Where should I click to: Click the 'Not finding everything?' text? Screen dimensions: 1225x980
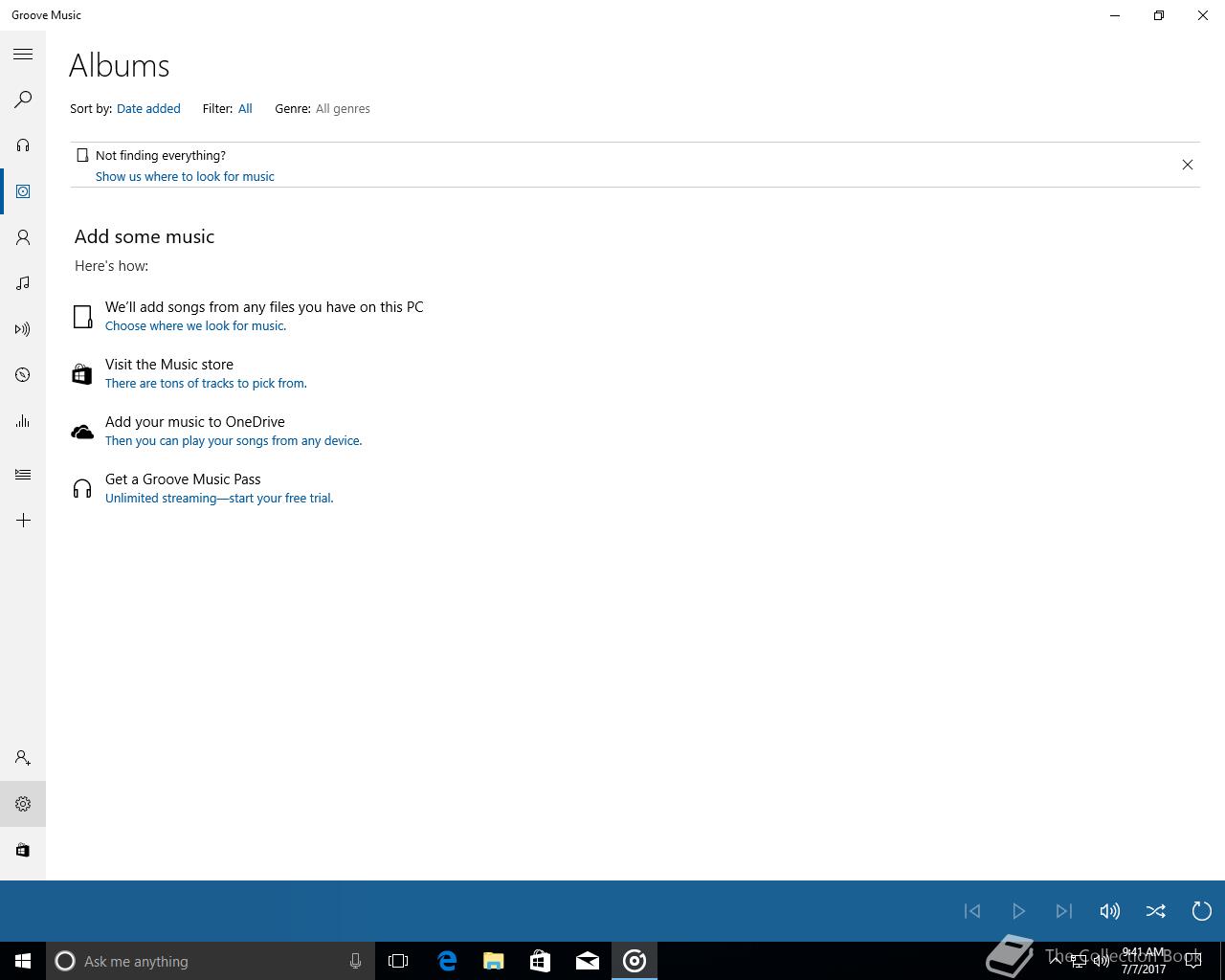coord(161,155)
